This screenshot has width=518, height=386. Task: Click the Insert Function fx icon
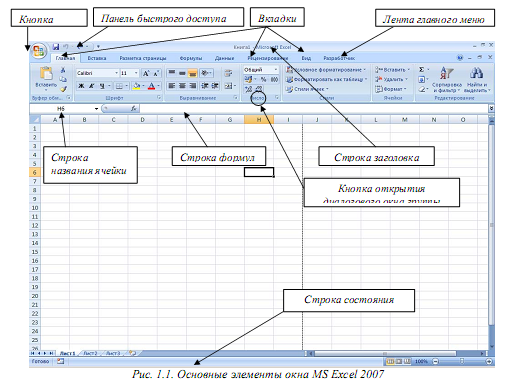(x=134, y=108)
